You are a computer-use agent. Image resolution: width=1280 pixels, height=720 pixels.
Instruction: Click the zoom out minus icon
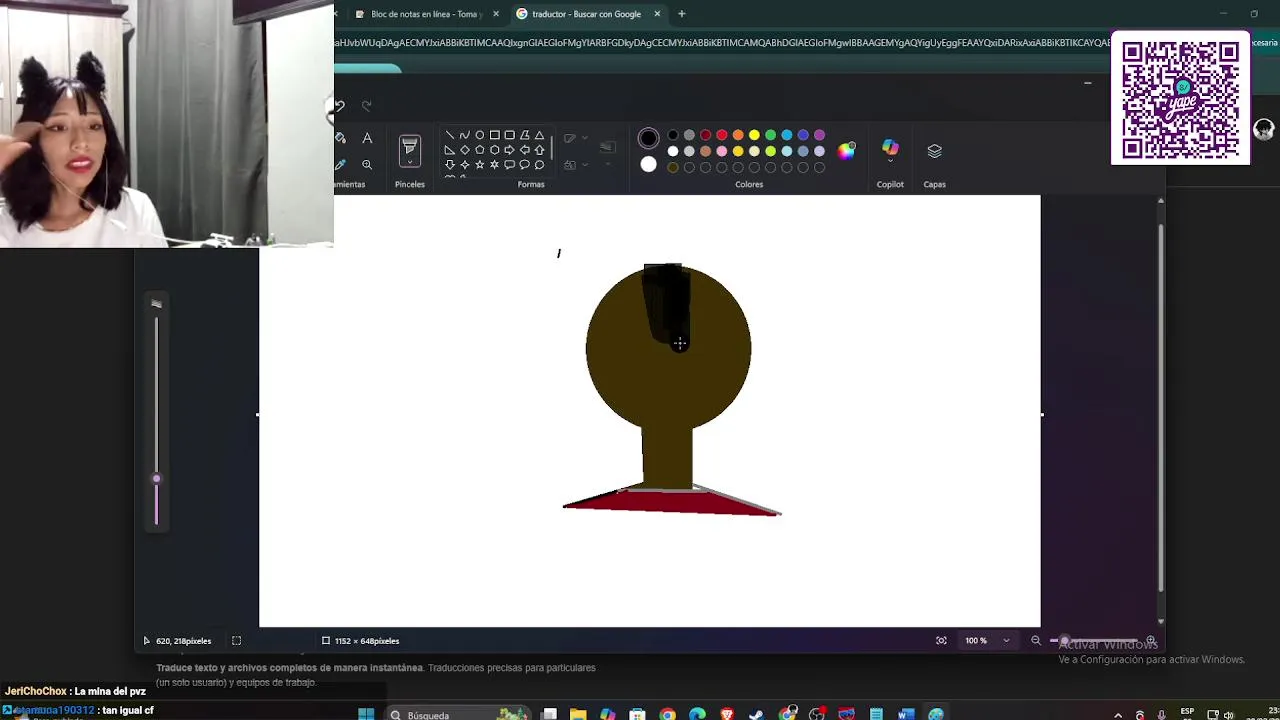(x=1036, y=641)
